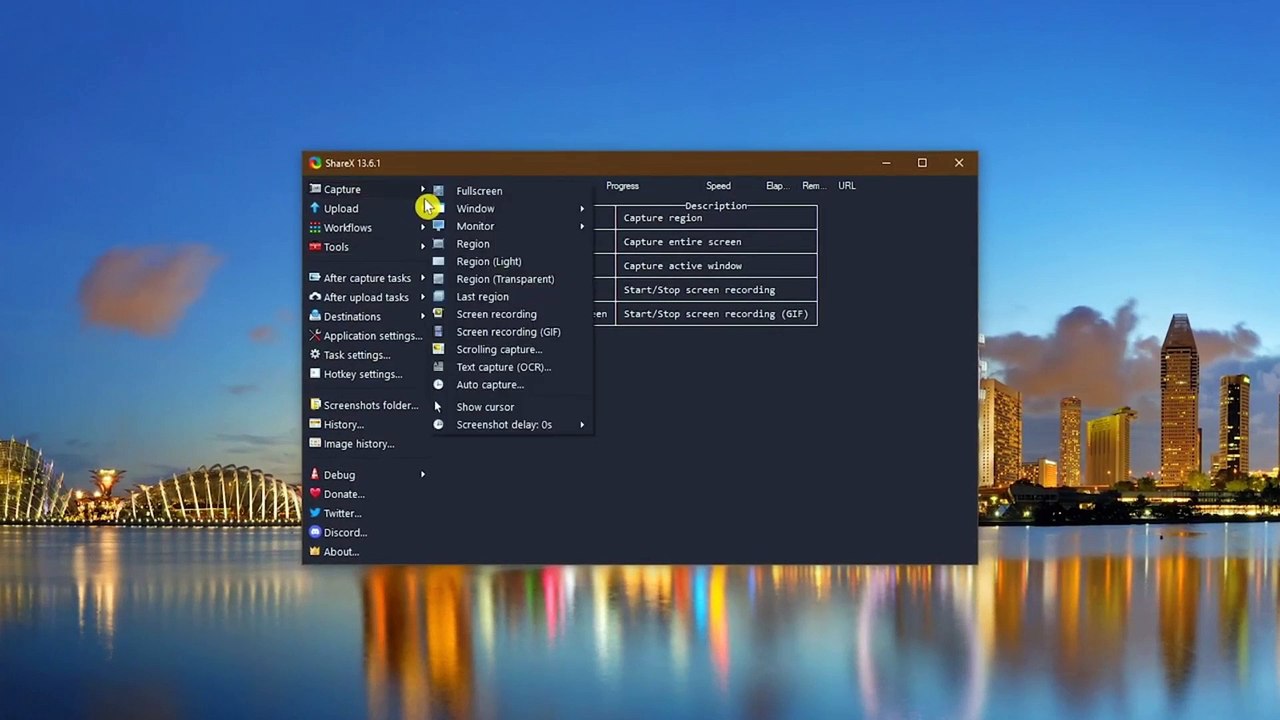Click the Last region icon
The image size is (1280, 720).
click(x=438, y=296)
